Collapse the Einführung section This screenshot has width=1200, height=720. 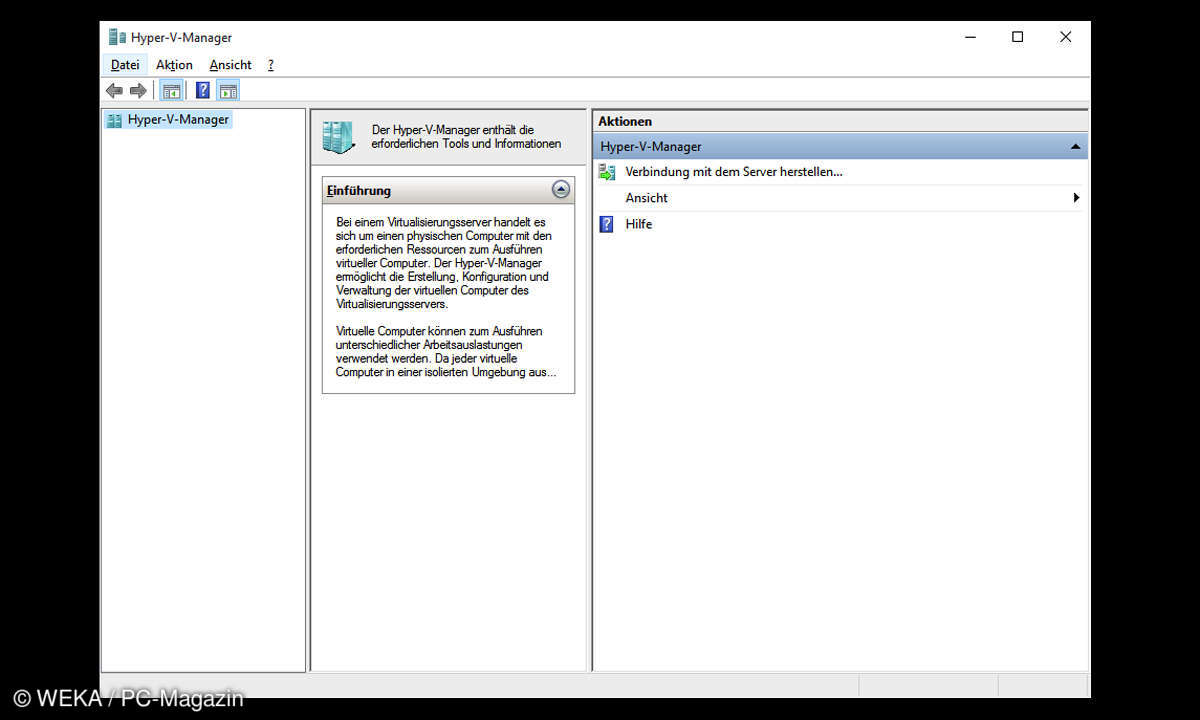[561, 190]
